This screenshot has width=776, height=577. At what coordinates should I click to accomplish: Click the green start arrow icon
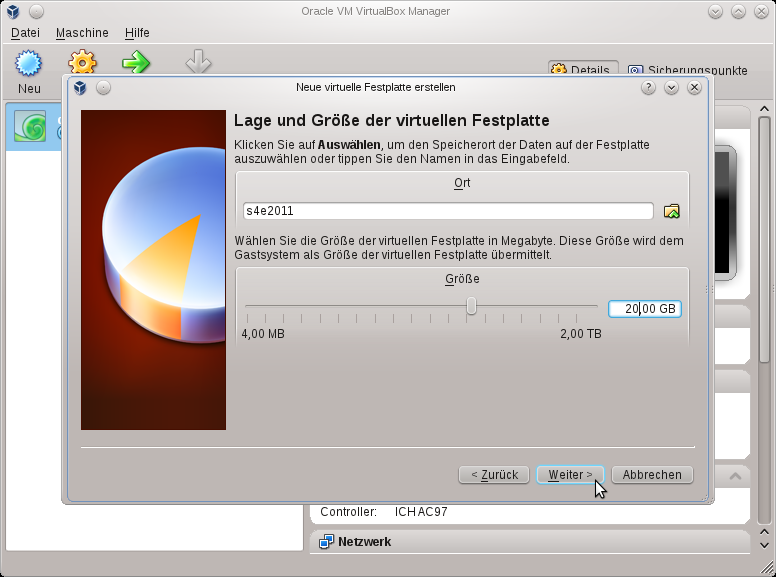pos(136,63)
